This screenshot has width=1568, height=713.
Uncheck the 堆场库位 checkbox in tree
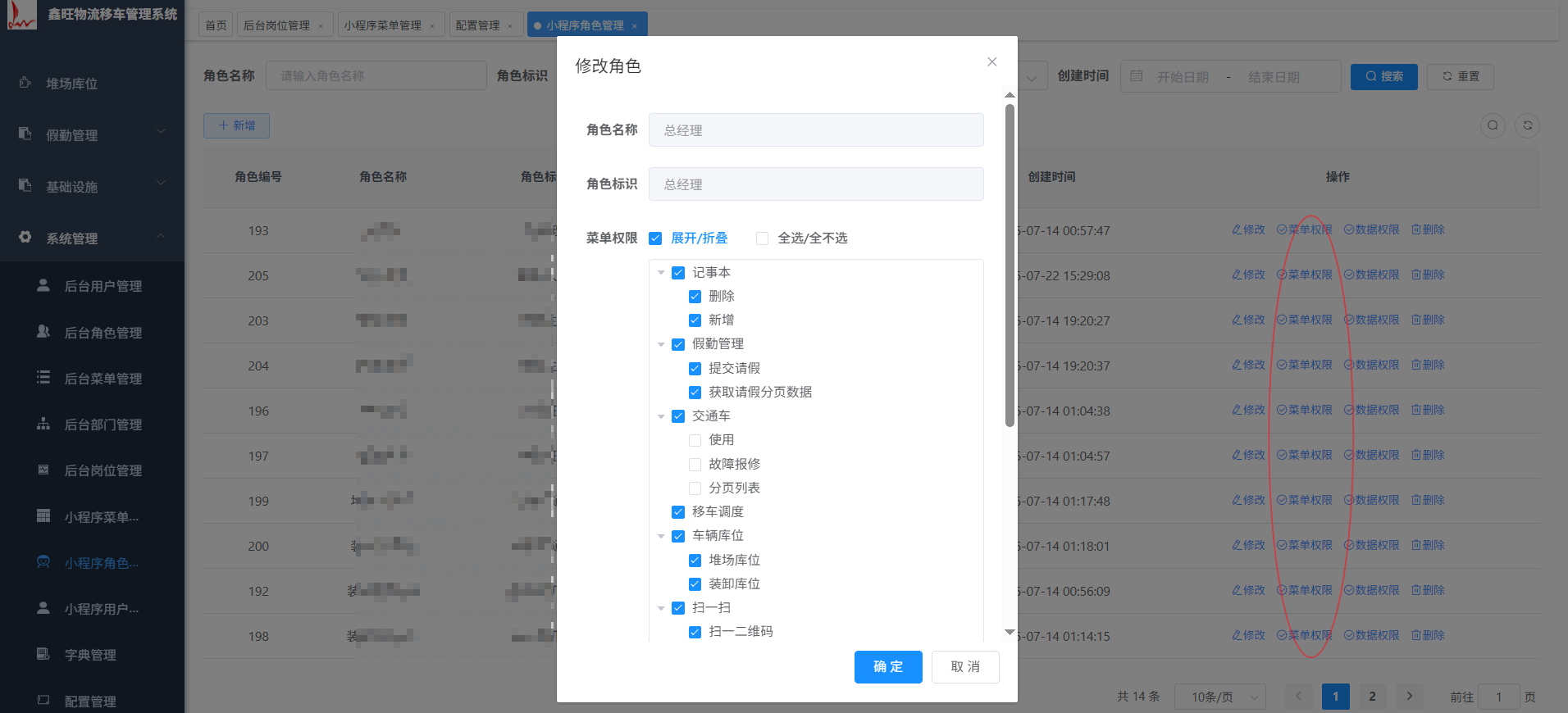click(695, 561)
